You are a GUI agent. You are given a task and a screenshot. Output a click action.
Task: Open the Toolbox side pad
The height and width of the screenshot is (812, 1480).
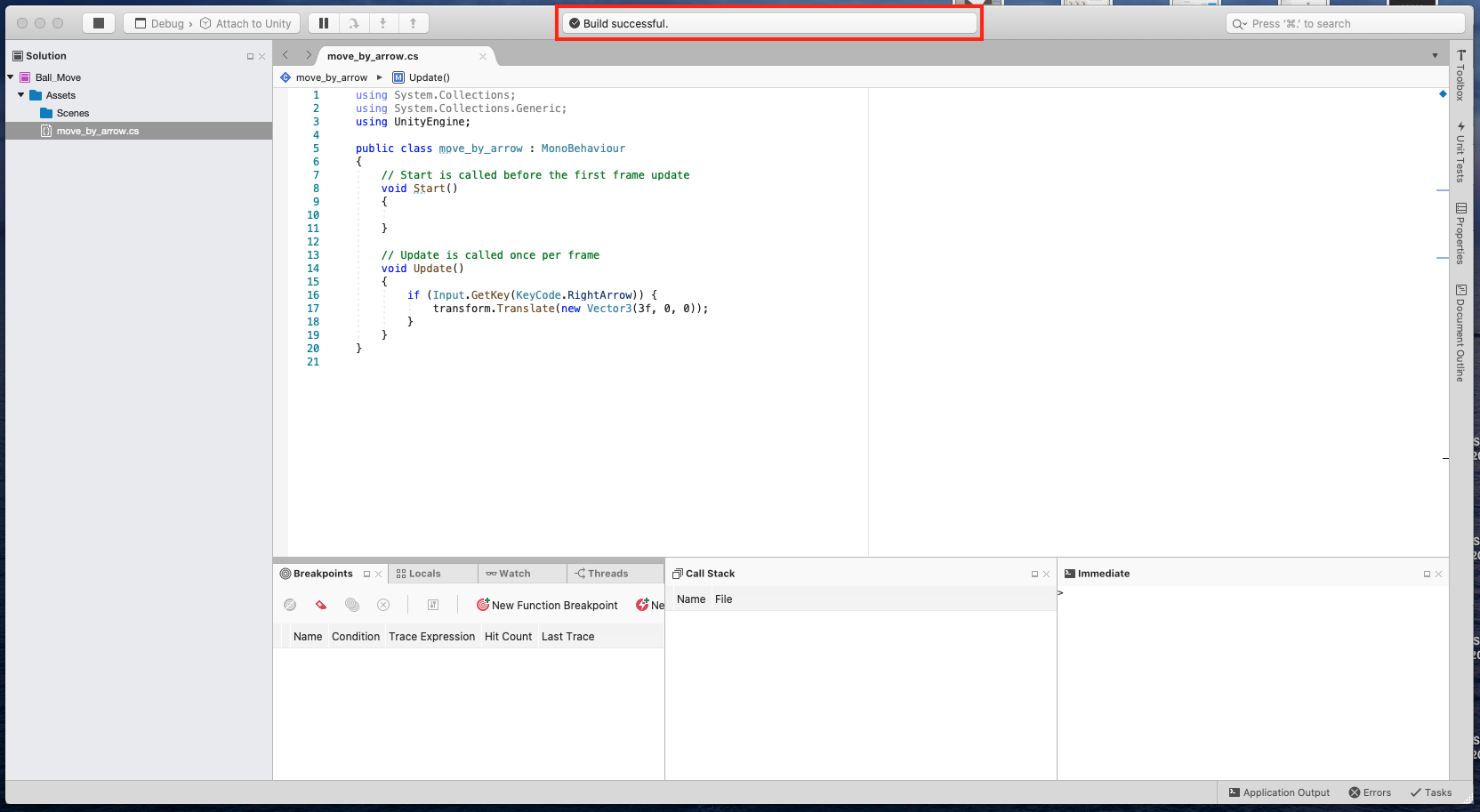point(1460,75)
